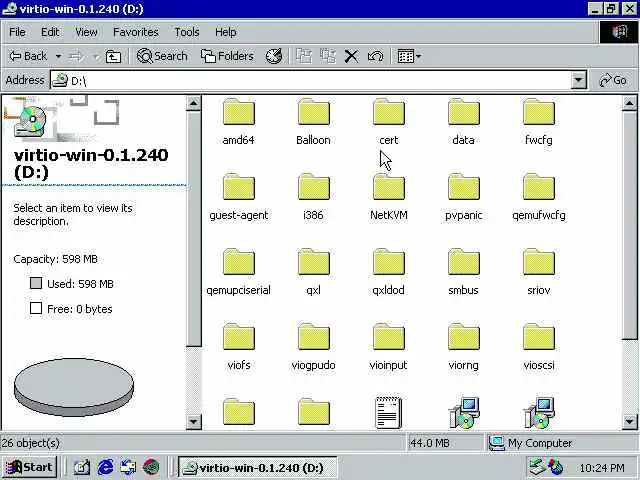Expand the Address bar dropdown

pyautogui.click(x=578, y=80)
